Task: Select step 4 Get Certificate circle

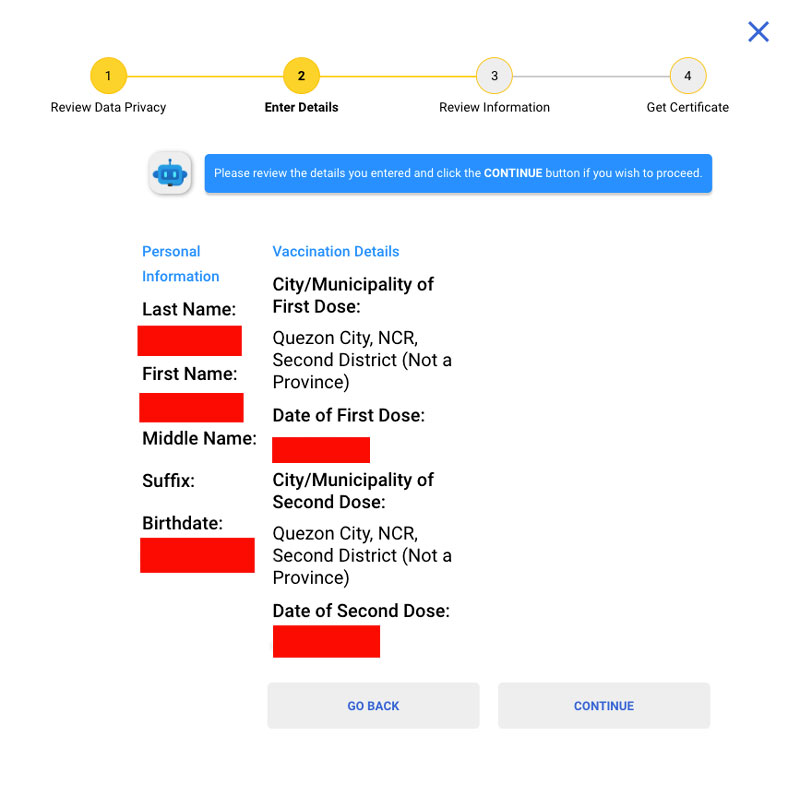Action: coord(687,75)
